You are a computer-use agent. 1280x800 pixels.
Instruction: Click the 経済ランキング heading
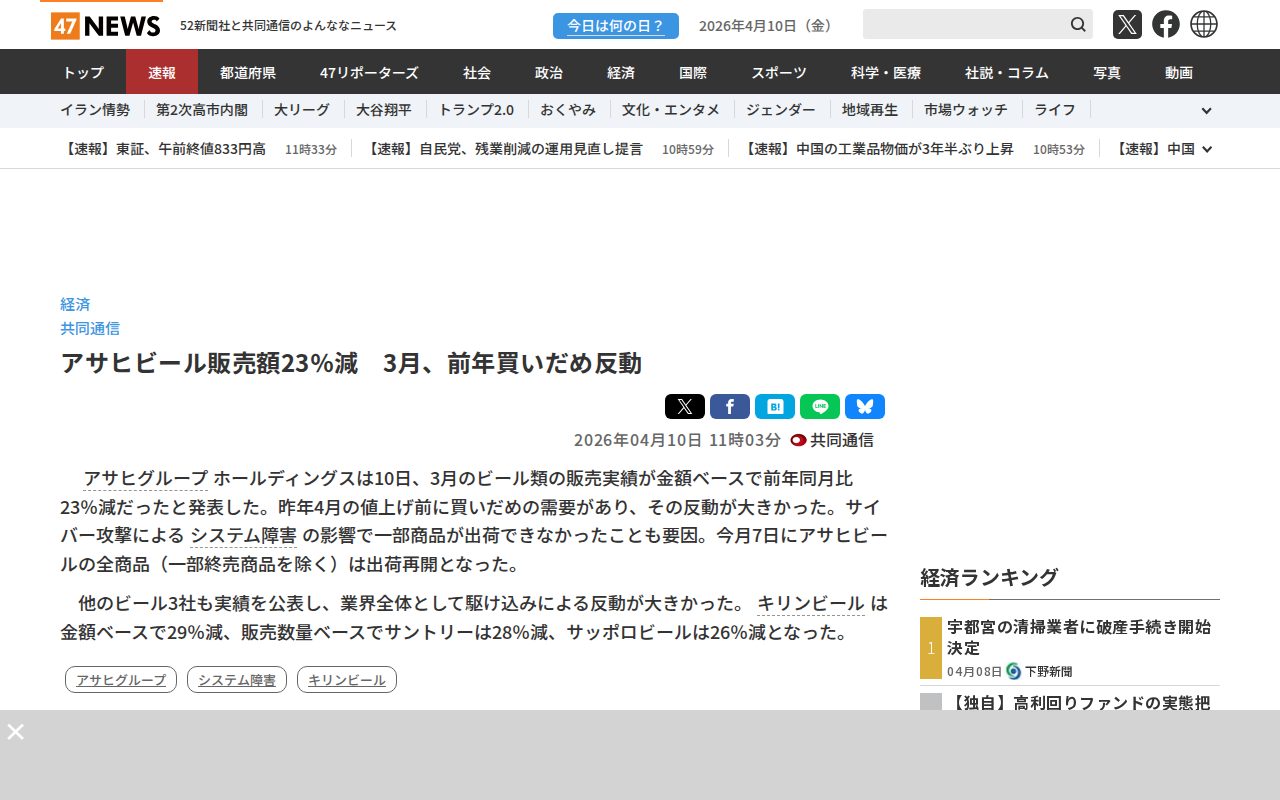click(x=989, y=577)
